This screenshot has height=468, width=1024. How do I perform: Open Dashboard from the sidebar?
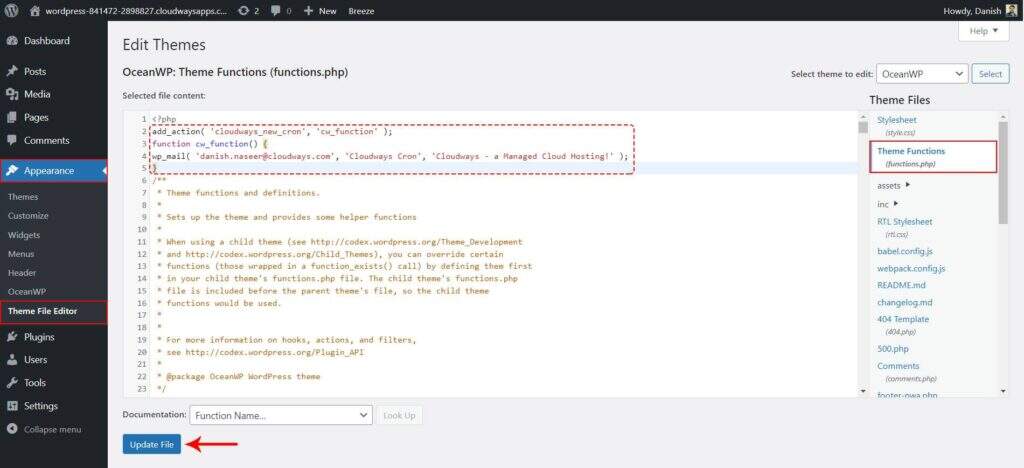click(x=46, y=41)
